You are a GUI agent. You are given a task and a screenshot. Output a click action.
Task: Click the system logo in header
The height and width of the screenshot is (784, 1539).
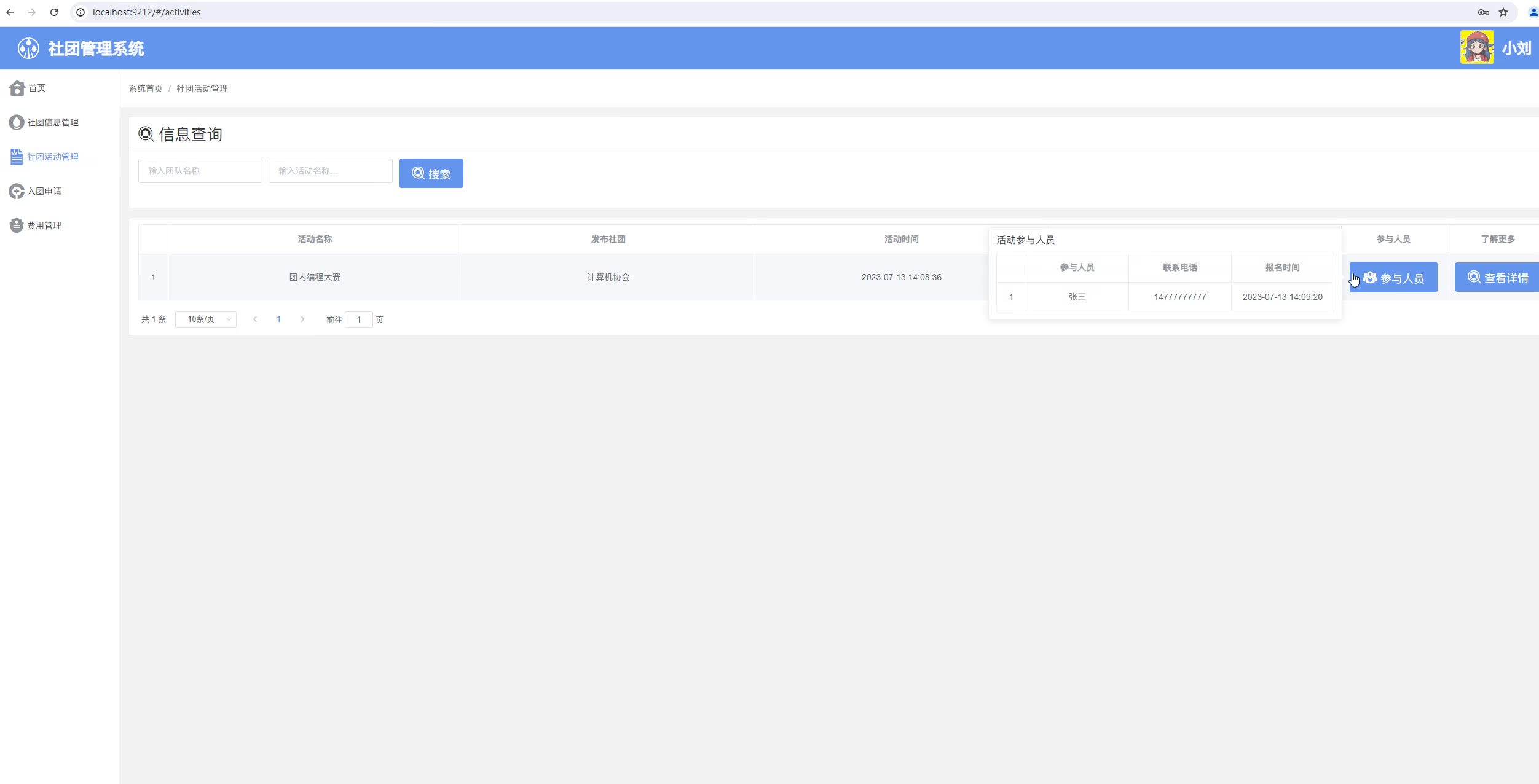[x=28, y=49]
